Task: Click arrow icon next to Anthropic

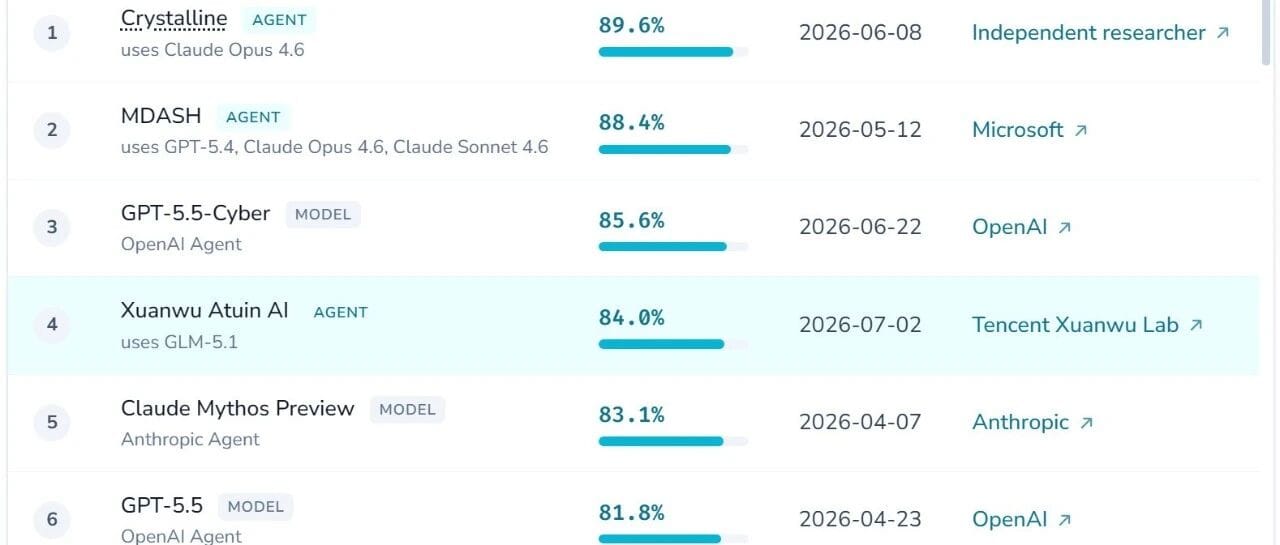Action: click(1086, 422)
